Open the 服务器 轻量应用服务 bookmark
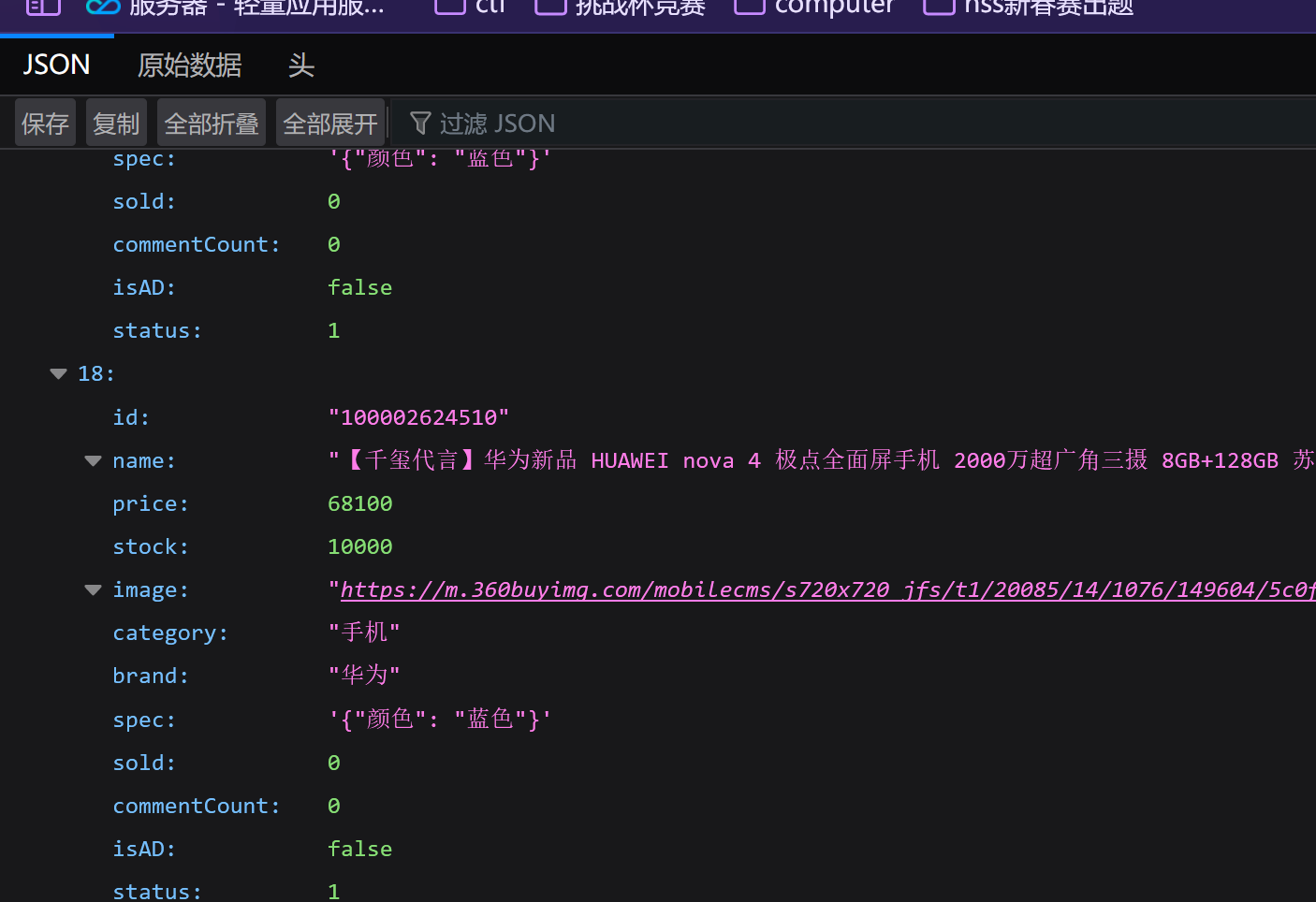1316x902 pixels. tap(234, 7)
